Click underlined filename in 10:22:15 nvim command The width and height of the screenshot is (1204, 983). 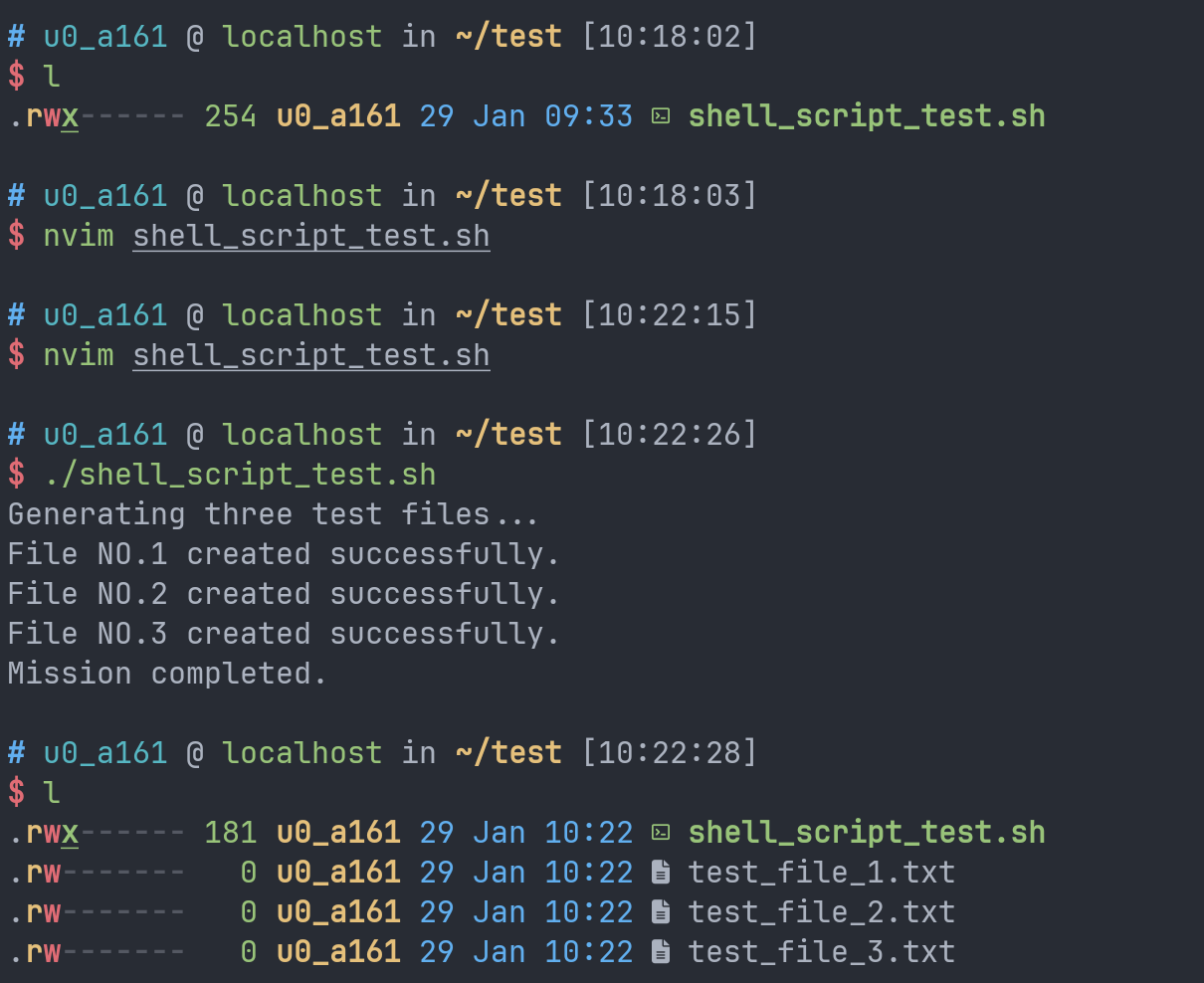(x=310, y=355)
